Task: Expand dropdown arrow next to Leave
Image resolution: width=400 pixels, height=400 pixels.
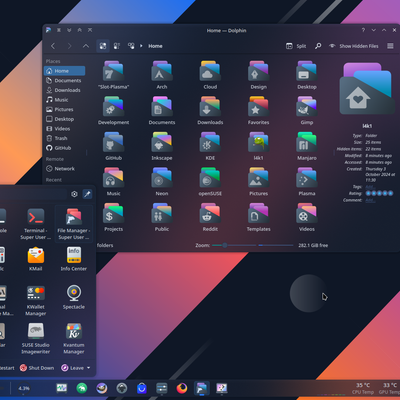Action: (88, 368)
